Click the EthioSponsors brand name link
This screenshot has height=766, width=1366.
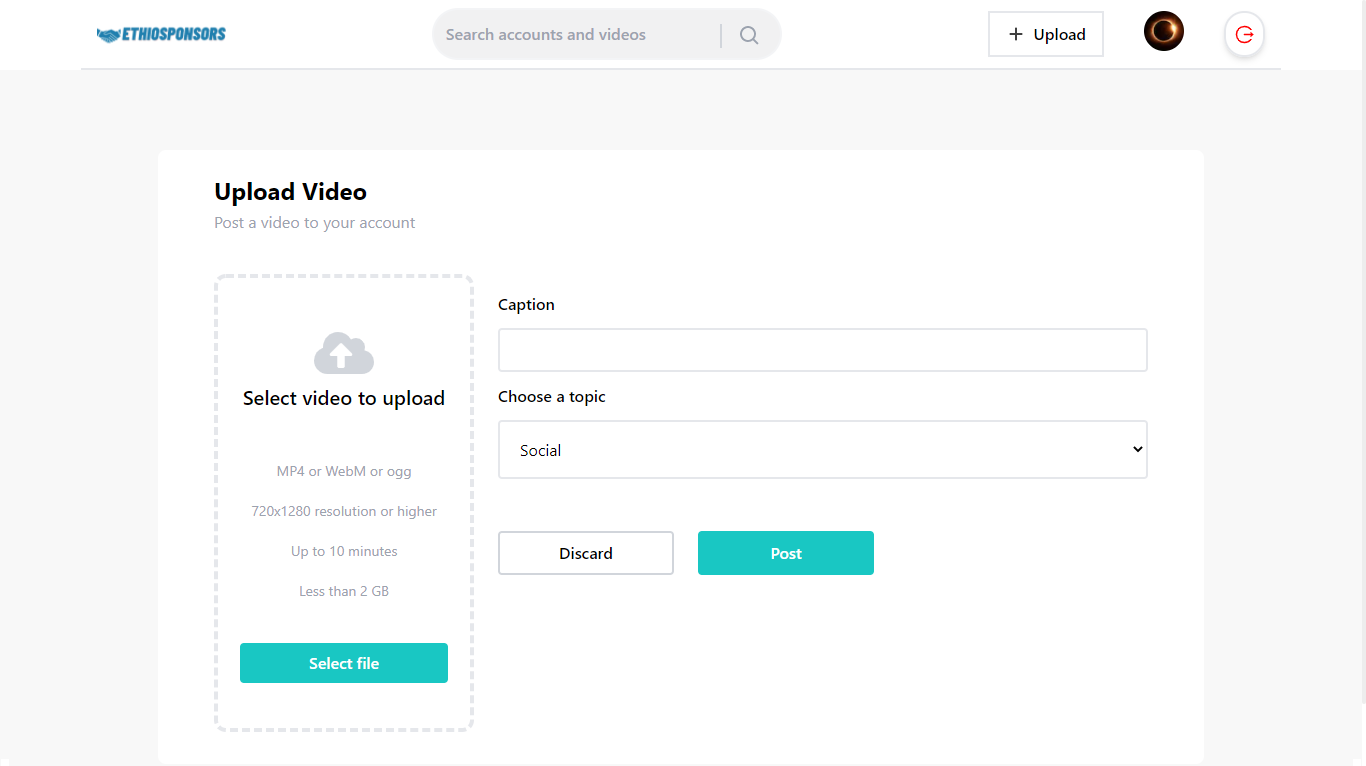tap(173, 33)
